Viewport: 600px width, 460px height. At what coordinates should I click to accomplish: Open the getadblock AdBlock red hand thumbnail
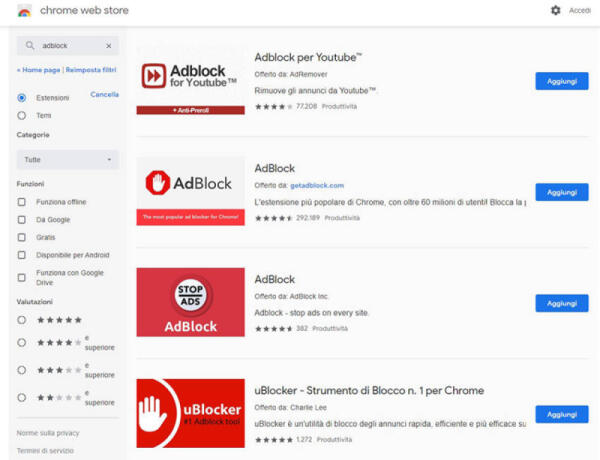click(190, 190)
